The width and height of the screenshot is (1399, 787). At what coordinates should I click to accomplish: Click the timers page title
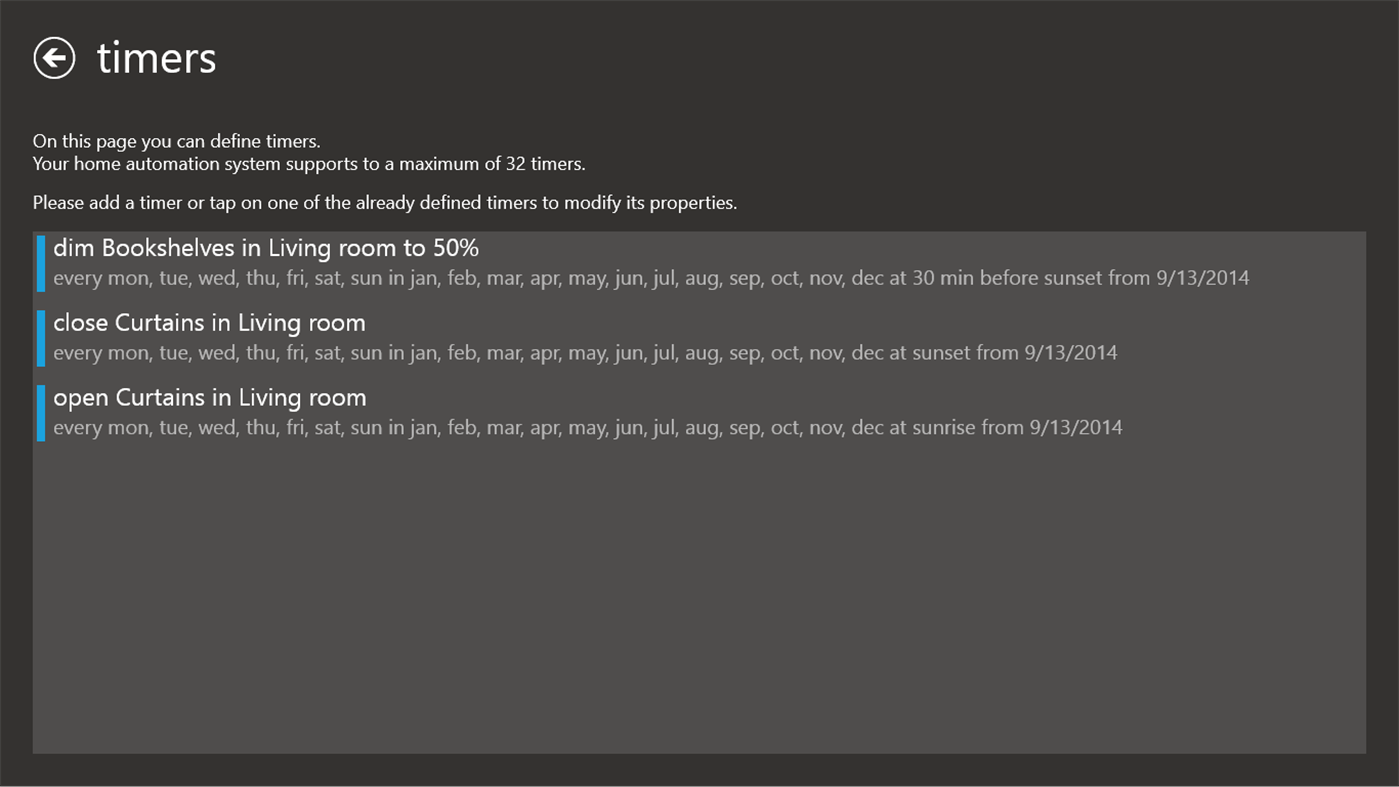(x=156, y=57)
